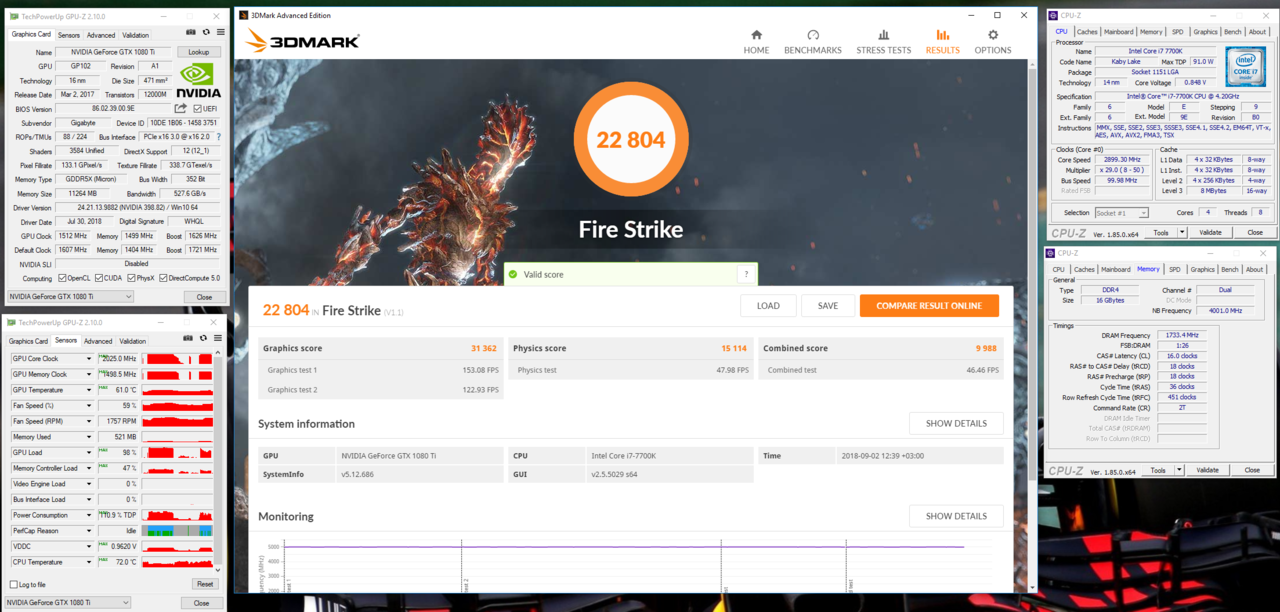Click the GPU-Z Sensors list vertical scrollbar
The height and width of the screenshot is (612, 1280).
pyautogui.click(x=218, y=460)
